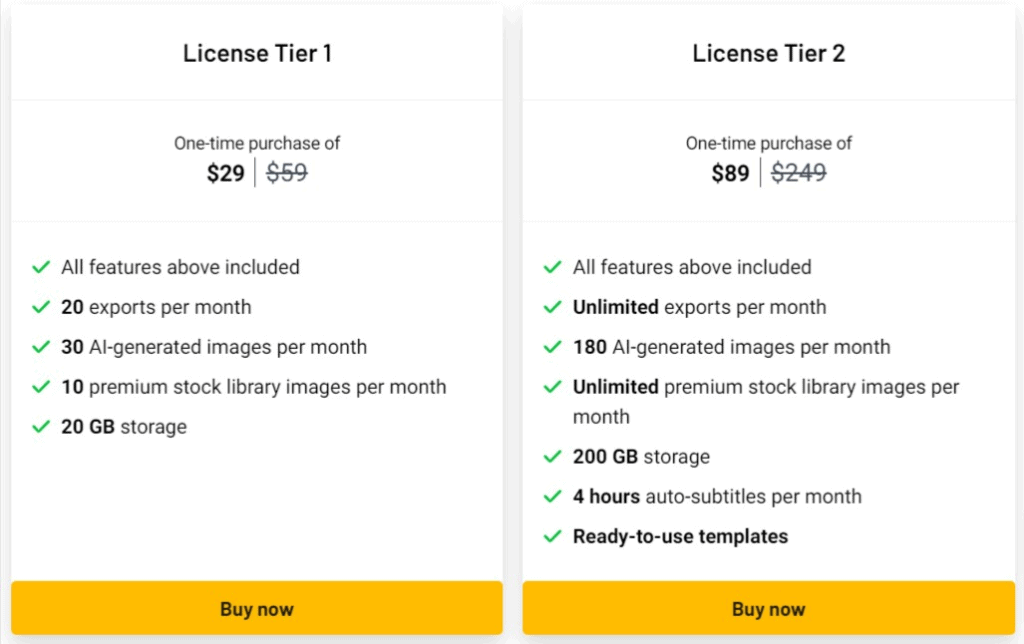Click the crossed-out $59 price

[x=287, y=172]
